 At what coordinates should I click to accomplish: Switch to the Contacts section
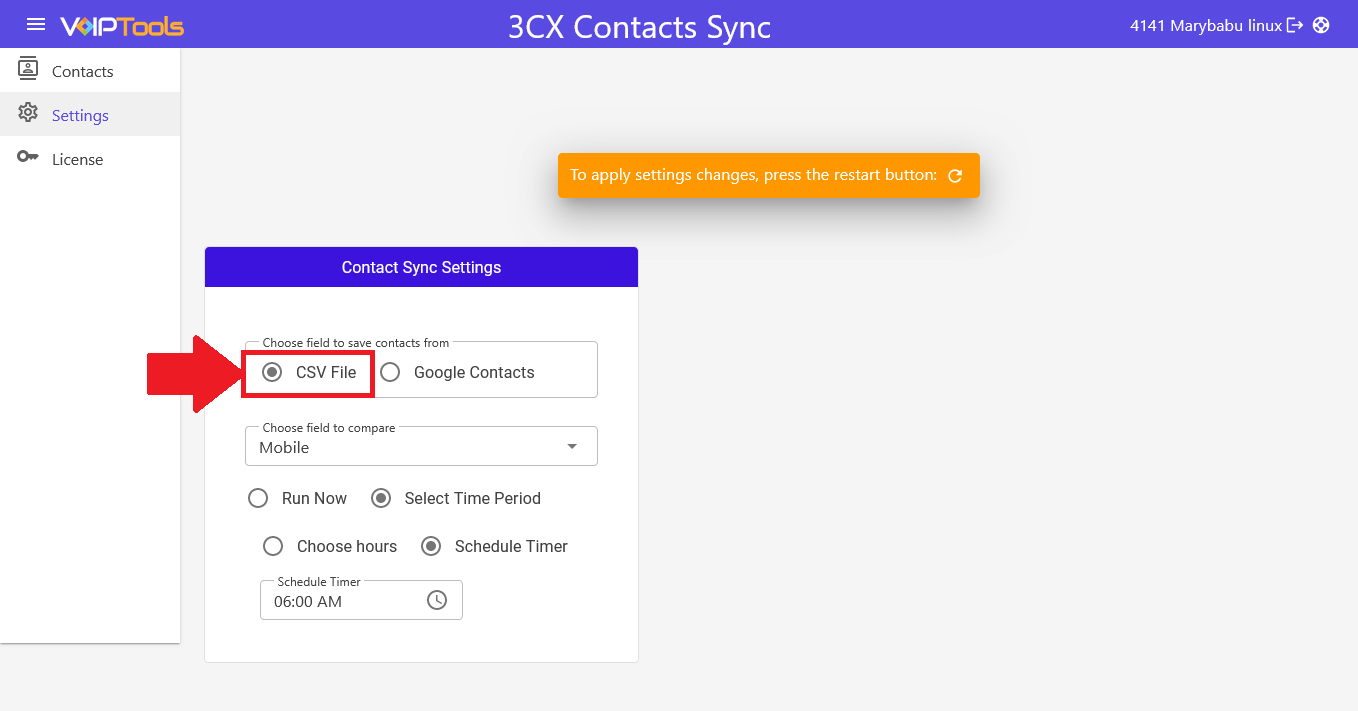(x=82, y=70)
